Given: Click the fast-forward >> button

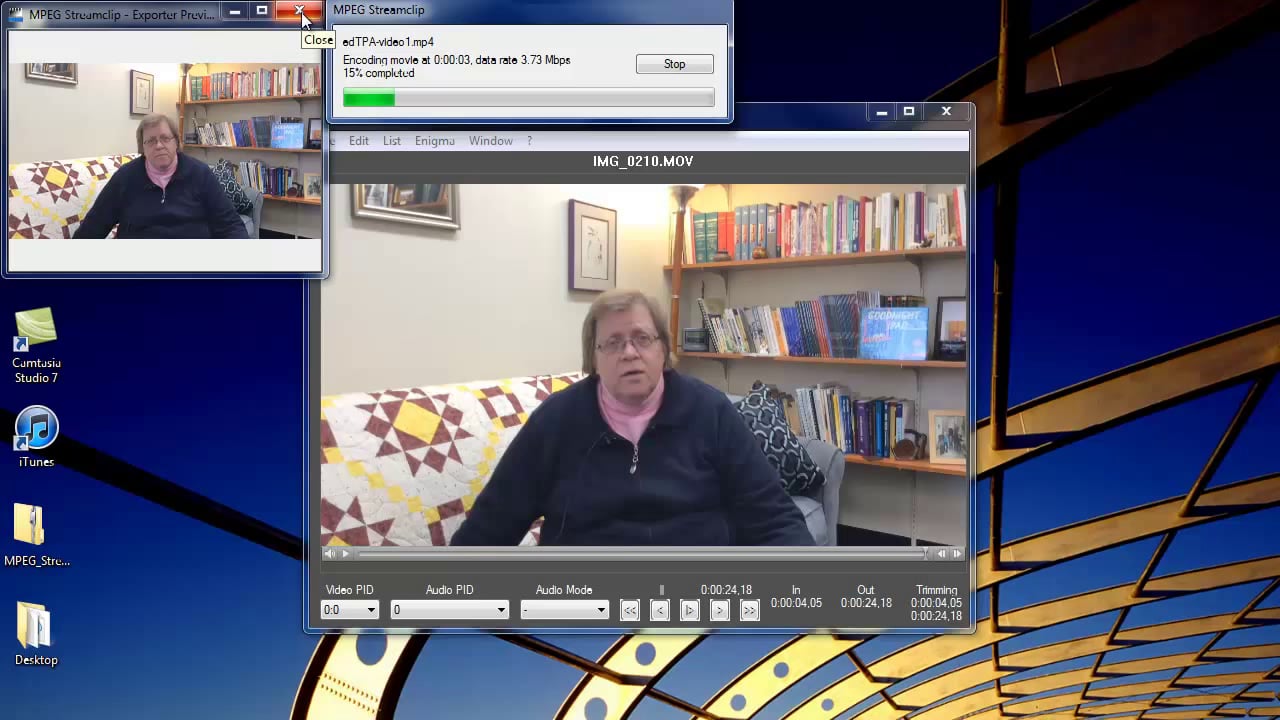Looking at the screenshot, I should click(x=750, y=610).
